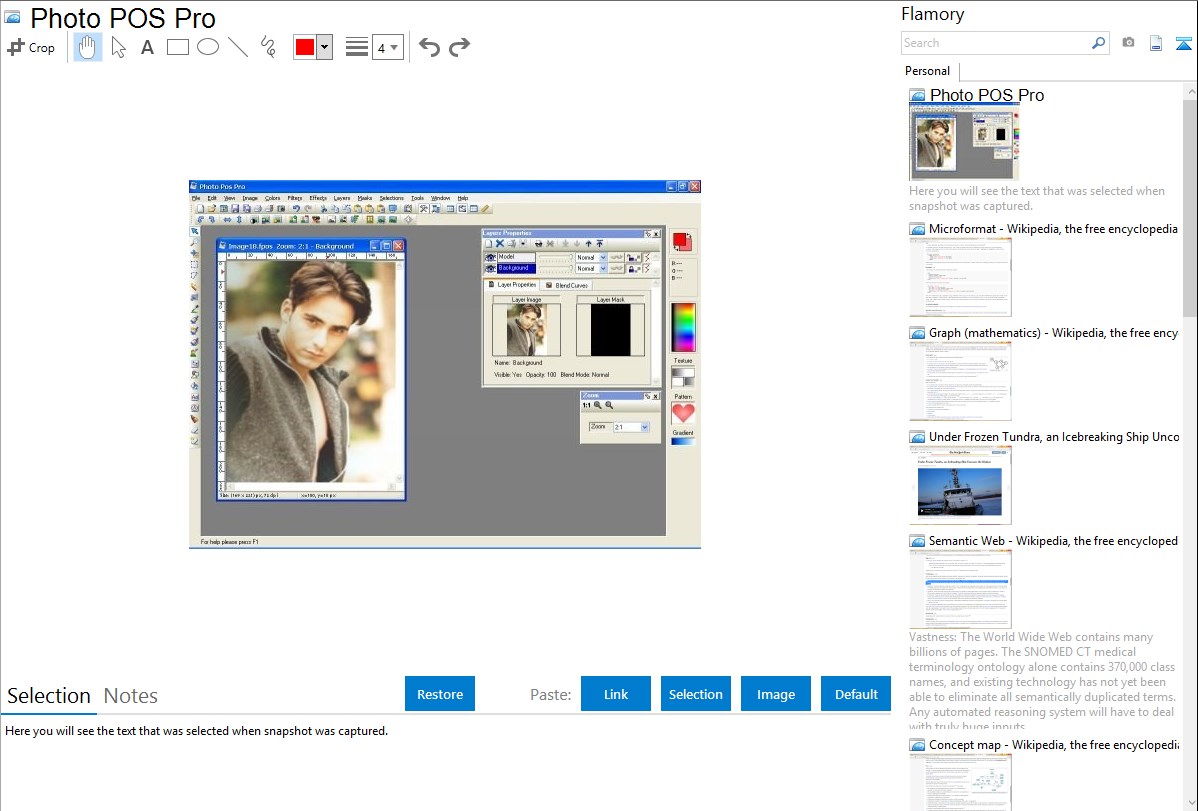Activate the hand pan tool
1198x811 pixels.
(87, 47)
